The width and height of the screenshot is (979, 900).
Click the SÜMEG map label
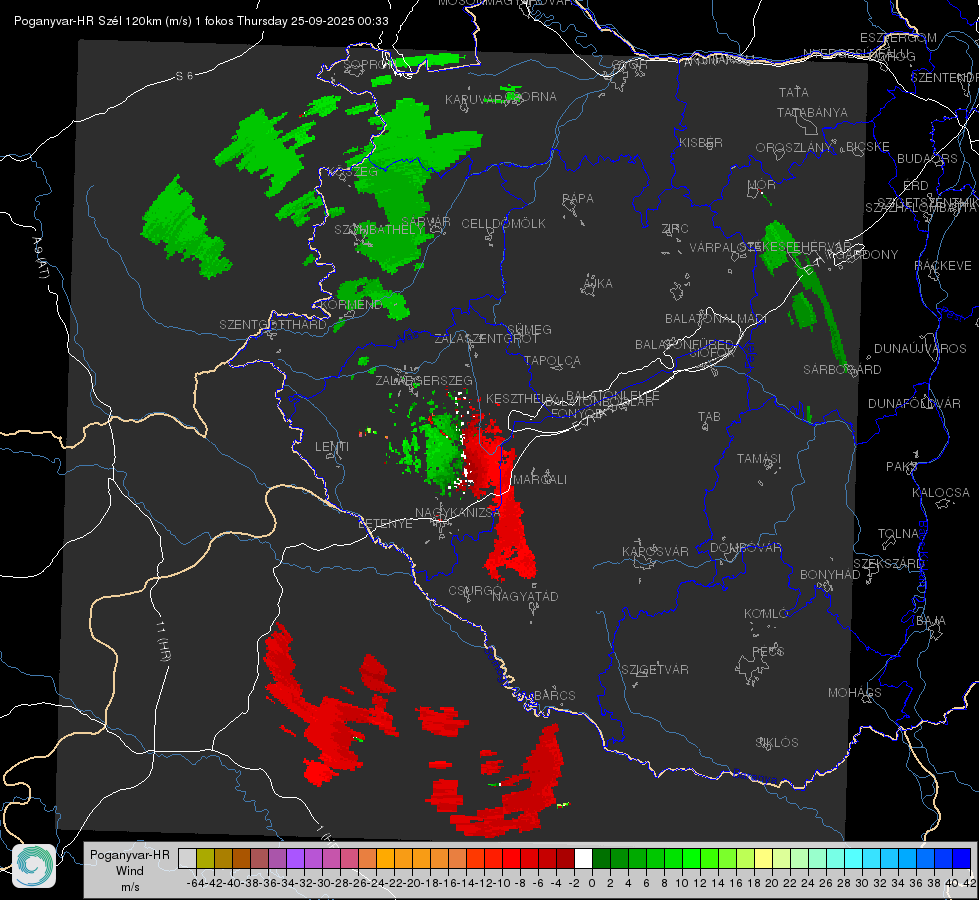pyautogui.click(x=529, y=329)
